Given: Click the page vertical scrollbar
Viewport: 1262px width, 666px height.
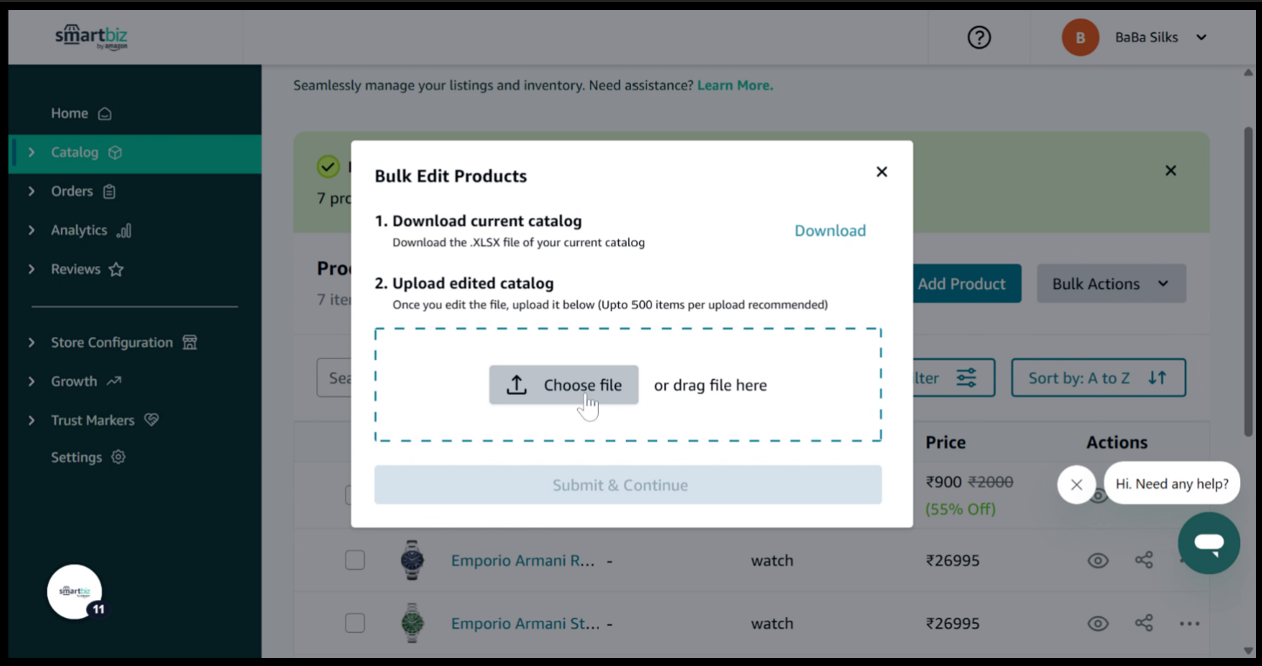Looking at the screenshot, I should pyautogui.click(x=1247, y=280).
